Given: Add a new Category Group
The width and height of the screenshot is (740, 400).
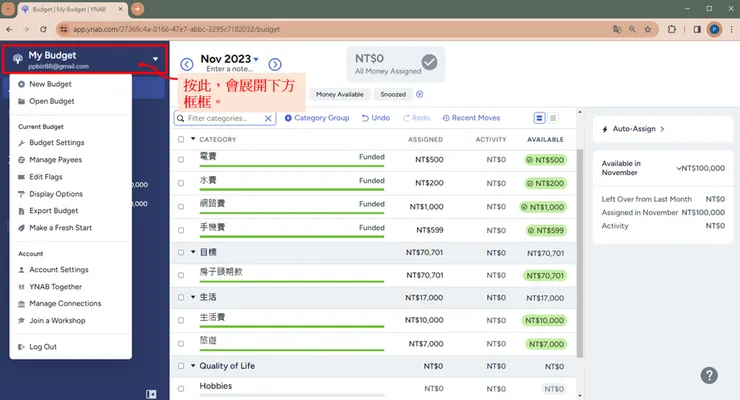Looking at the screenshot, I should (317, 118).
